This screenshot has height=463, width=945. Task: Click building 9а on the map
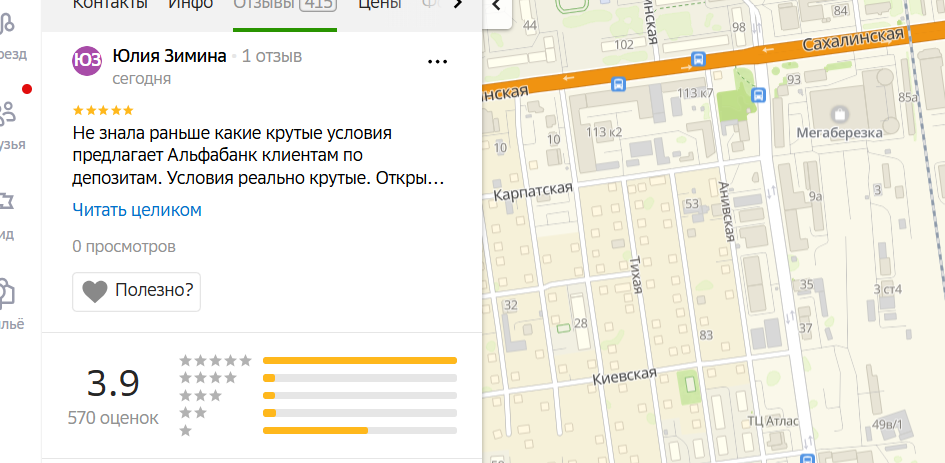(x=815, y=196)
